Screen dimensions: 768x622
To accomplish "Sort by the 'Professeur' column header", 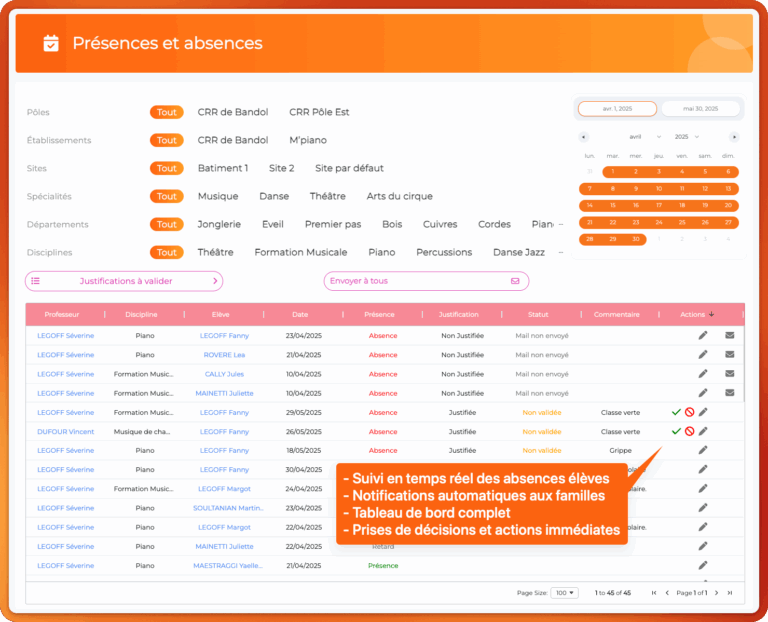I will (65, 314).
